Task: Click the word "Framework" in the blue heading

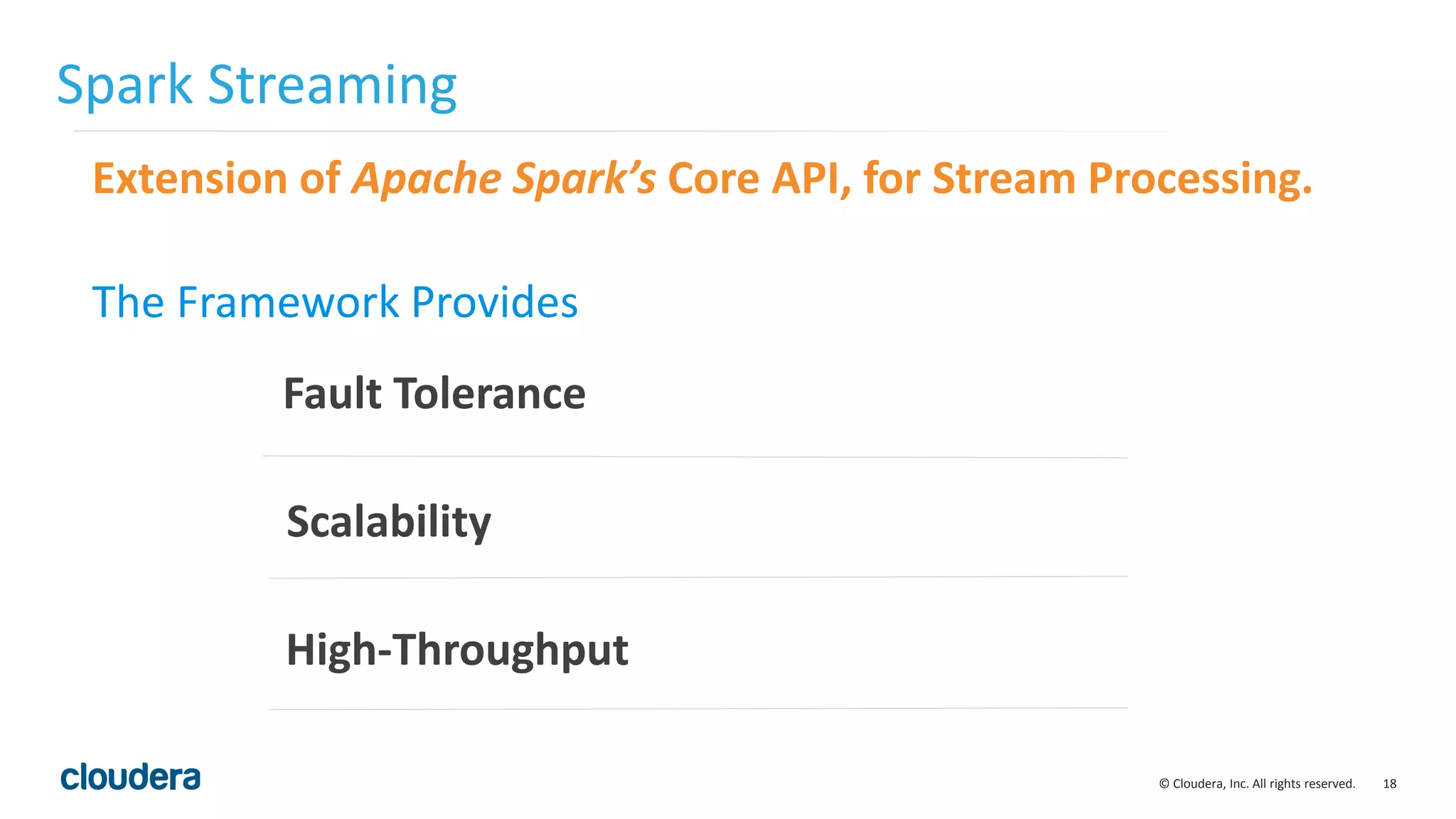Action: (x=288, y=302)
